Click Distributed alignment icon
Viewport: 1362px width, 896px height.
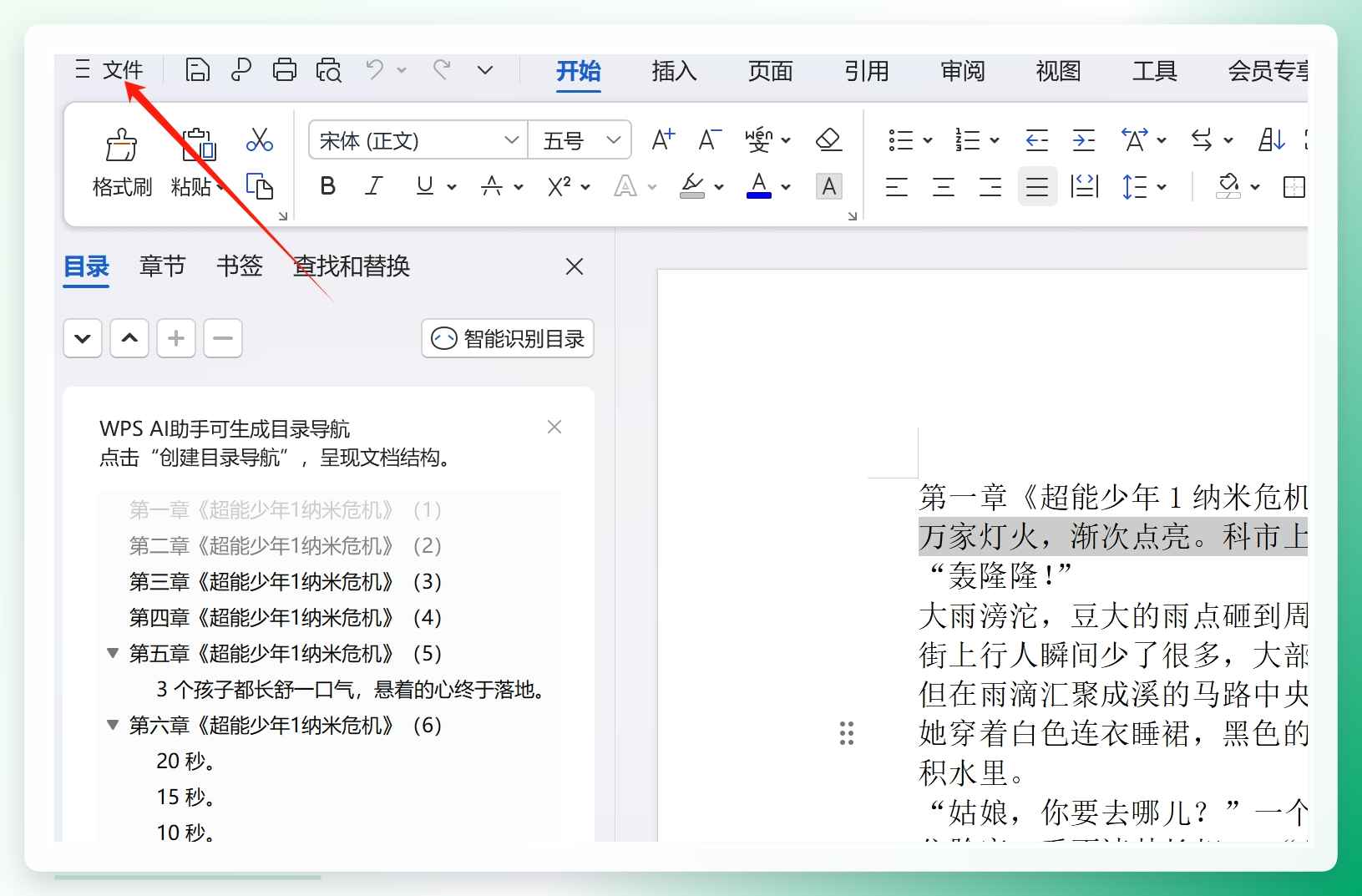pyautogui.click(x=1084, y=186)
